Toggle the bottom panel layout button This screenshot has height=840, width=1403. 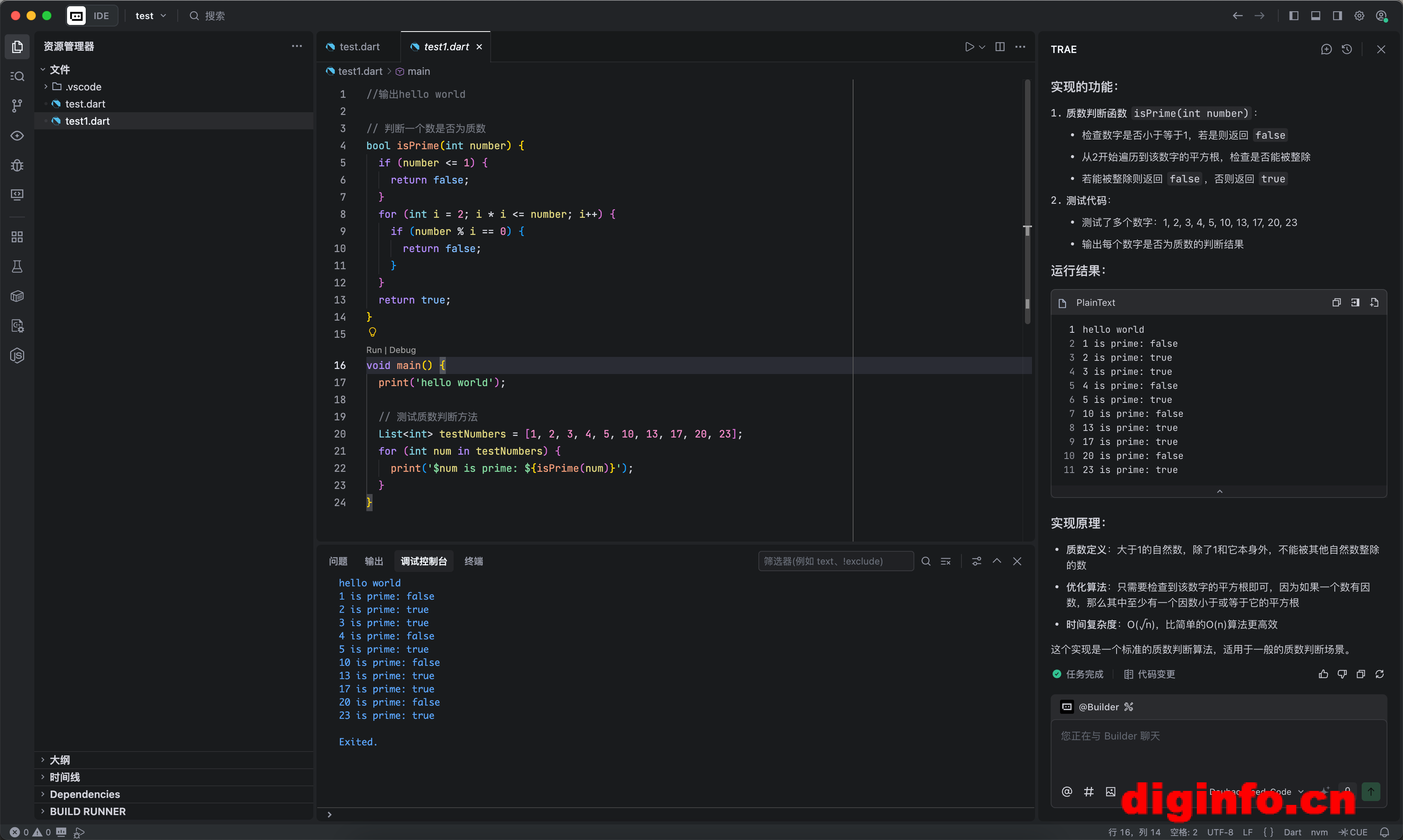pos(1315,16)
